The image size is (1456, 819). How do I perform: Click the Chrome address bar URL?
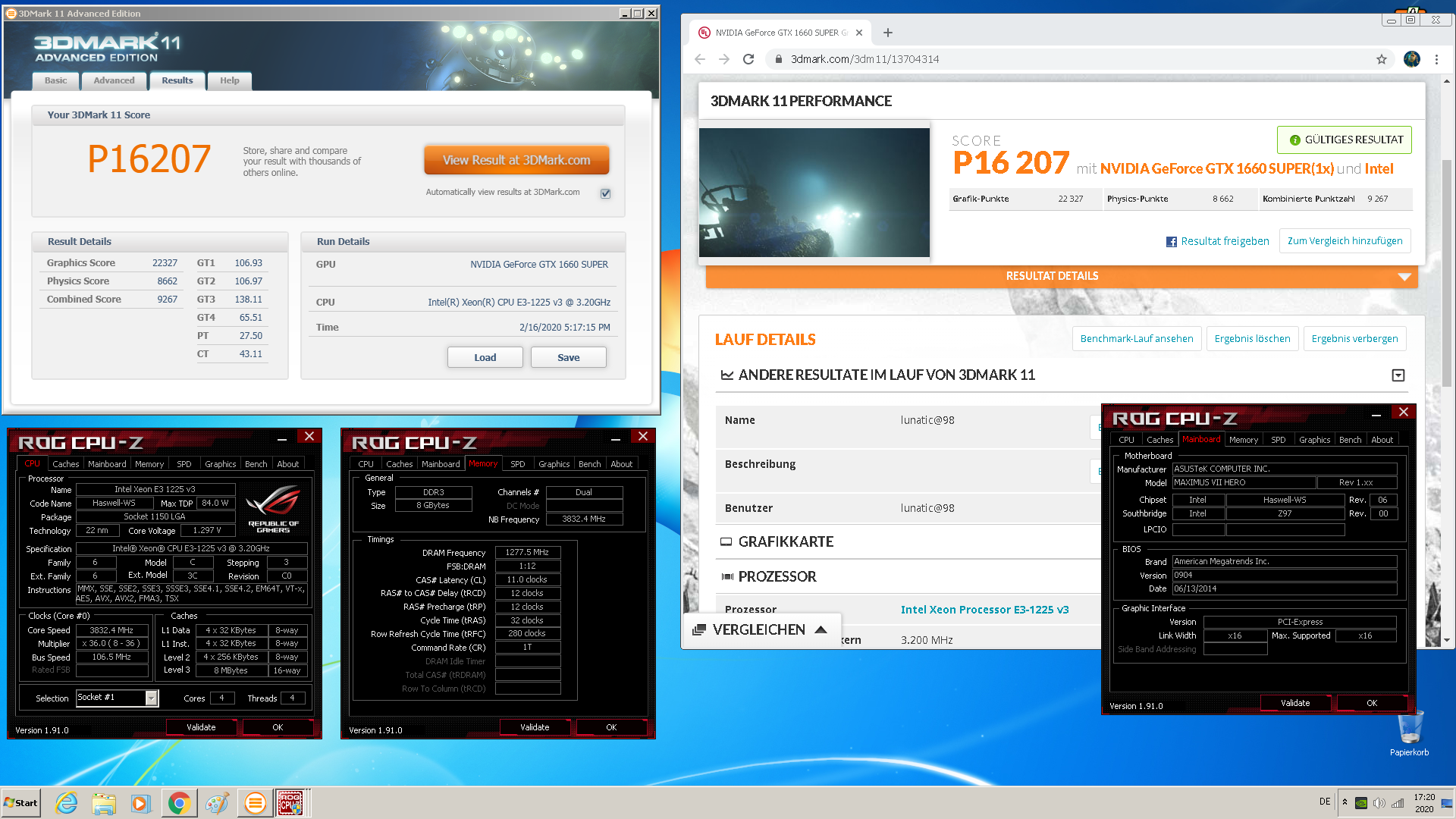coord(864,59)
